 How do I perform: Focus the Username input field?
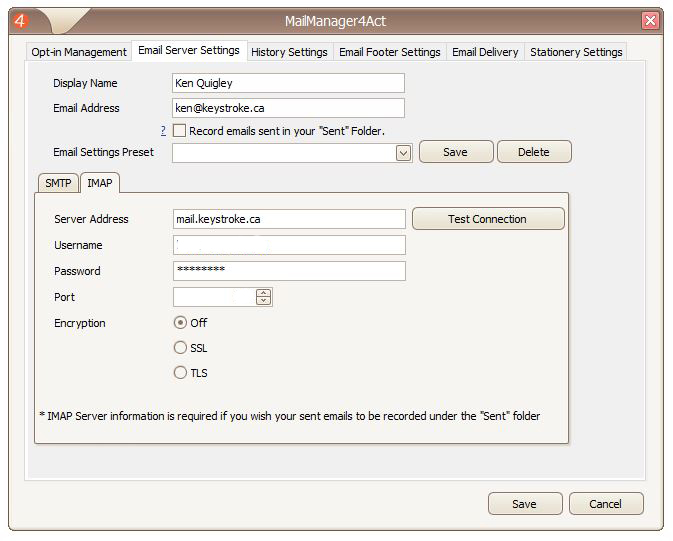(289, 245)
